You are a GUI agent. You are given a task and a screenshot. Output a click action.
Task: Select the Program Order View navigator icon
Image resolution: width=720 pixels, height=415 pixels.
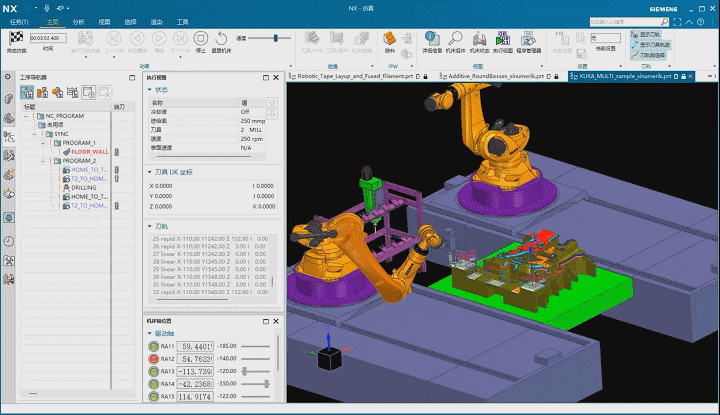point(26,92)
